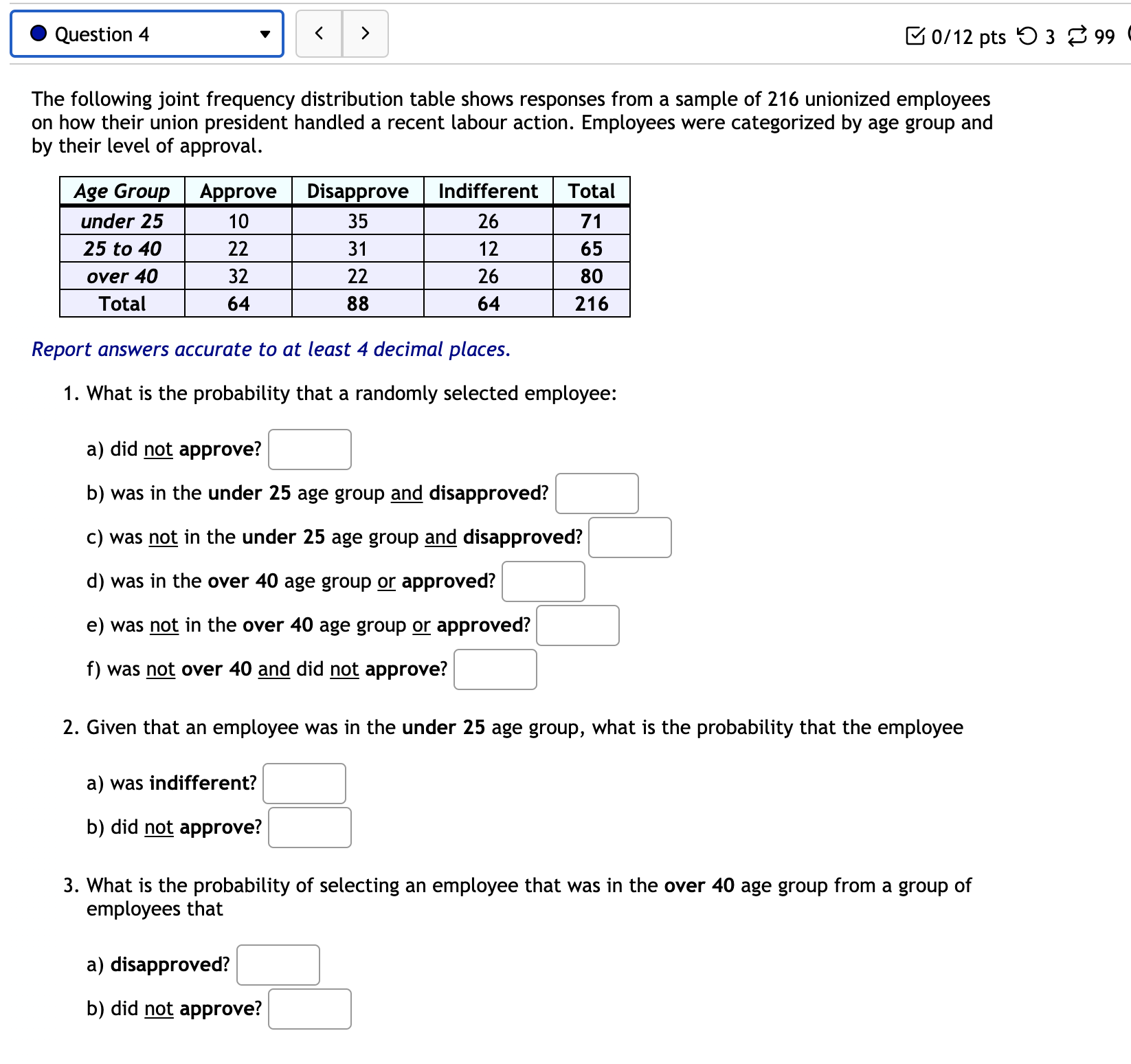1131x1064 pixels.
Task: Click the answer box for part 1f
Action: point(495,669)
